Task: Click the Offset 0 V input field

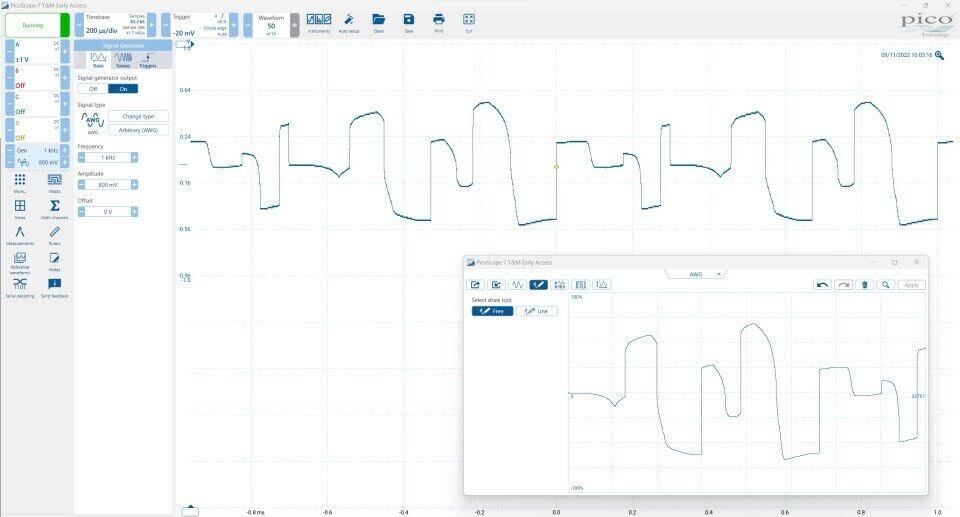Action: tap(108, 212)
